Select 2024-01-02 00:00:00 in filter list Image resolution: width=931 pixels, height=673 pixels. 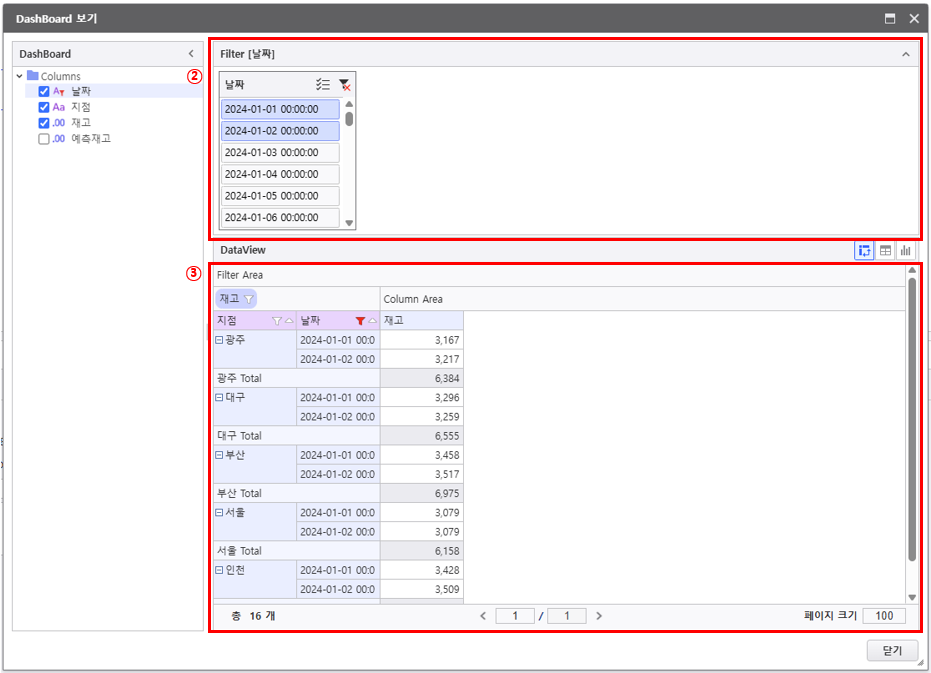click(x=280, y=131)
